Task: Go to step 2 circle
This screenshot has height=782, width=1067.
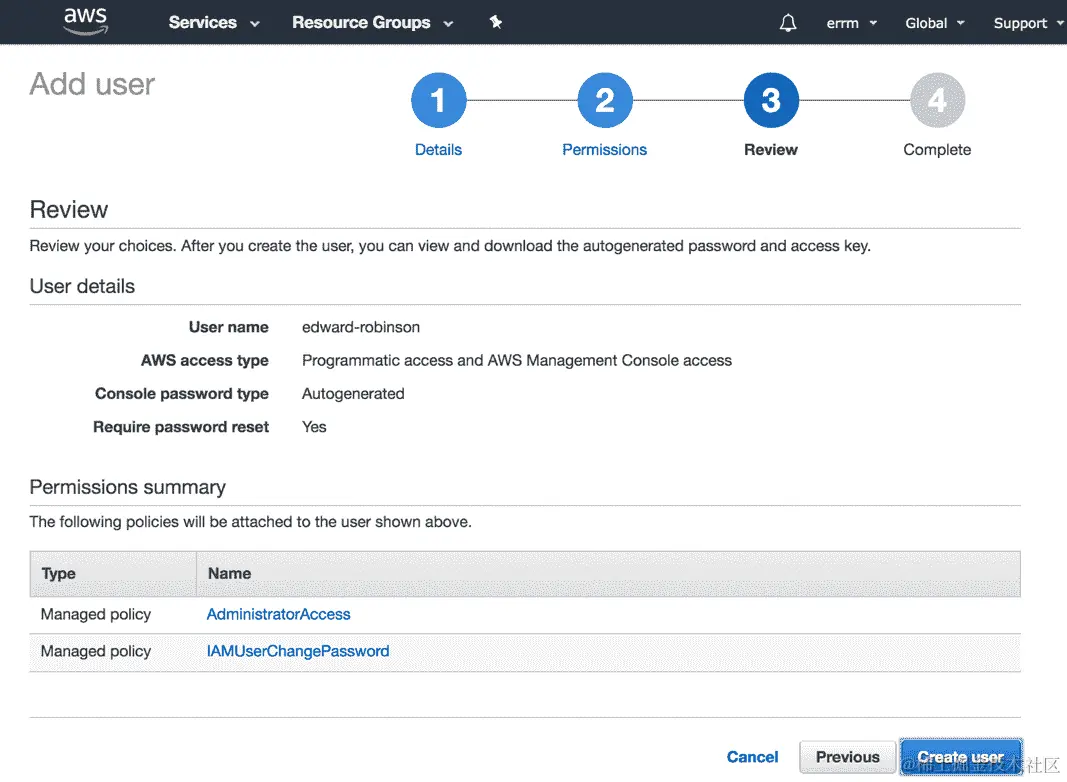Action: point(605,100)
